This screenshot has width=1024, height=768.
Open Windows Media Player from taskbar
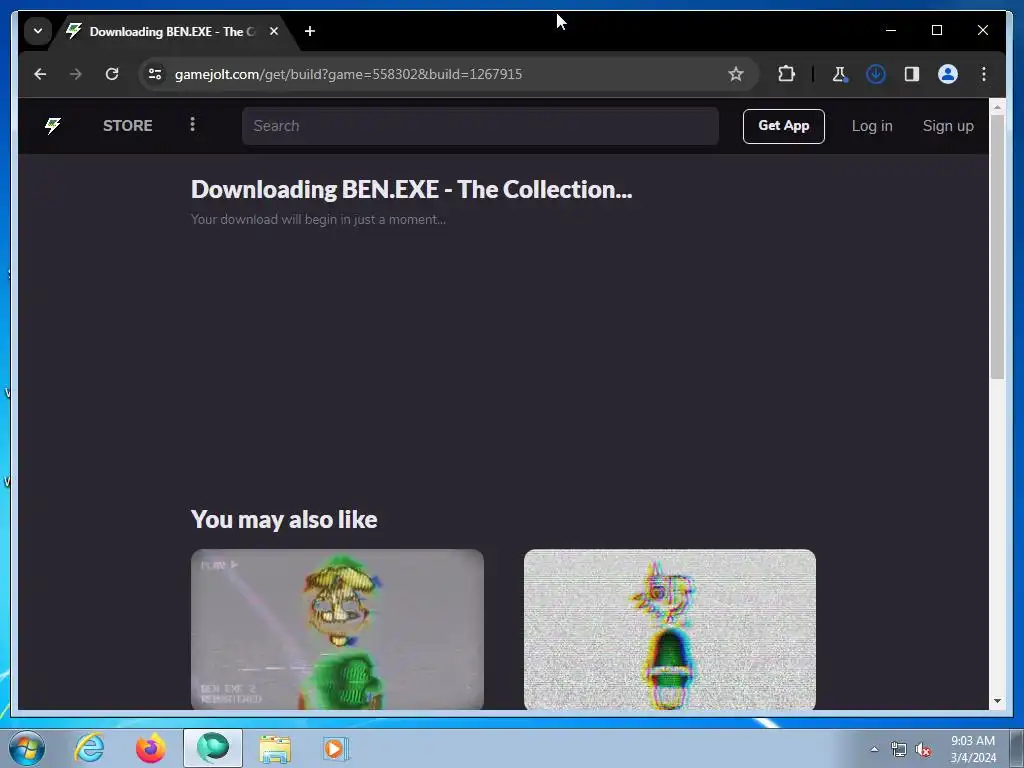click(336, 748)
